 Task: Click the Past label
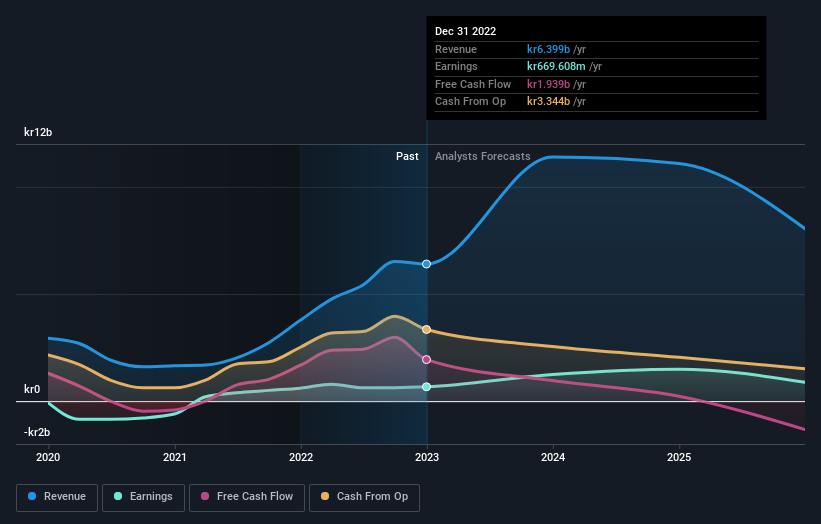pos(407,157)
